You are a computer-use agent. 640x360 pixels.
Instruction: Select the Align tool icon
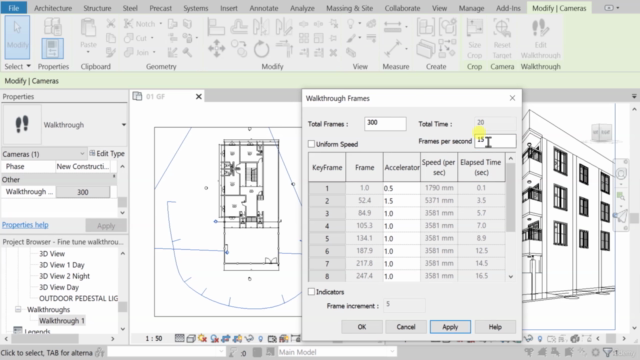(216, 27)
